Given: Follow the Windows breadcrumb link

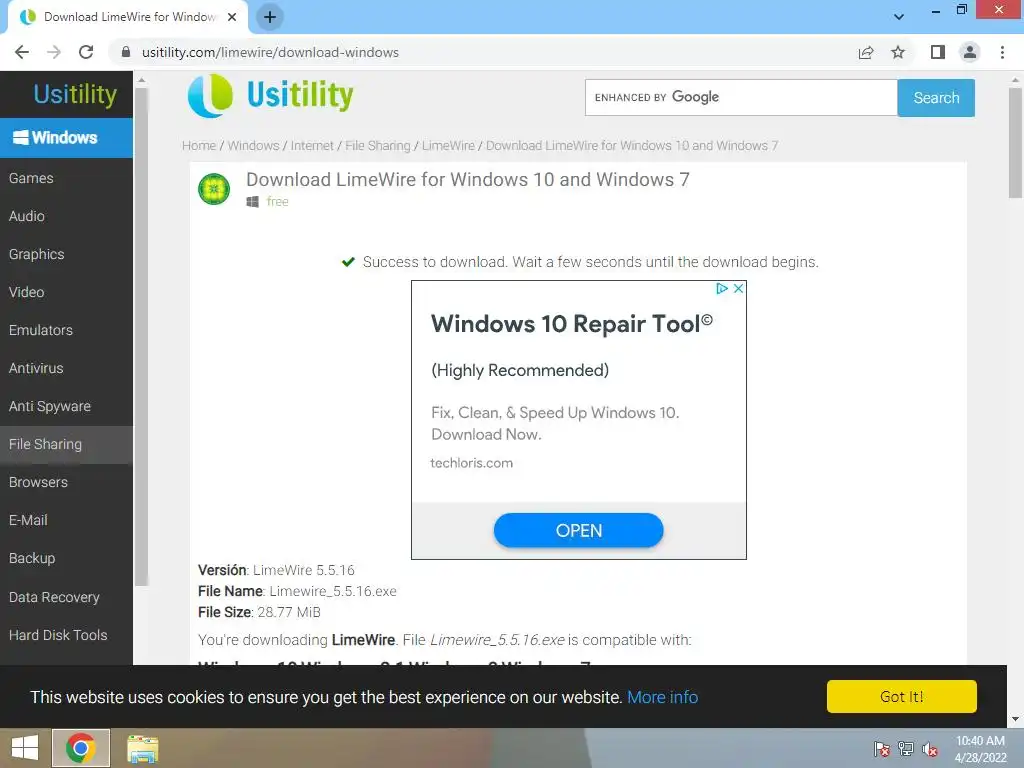Looking at the screenshot, I should tap(253, 146).
